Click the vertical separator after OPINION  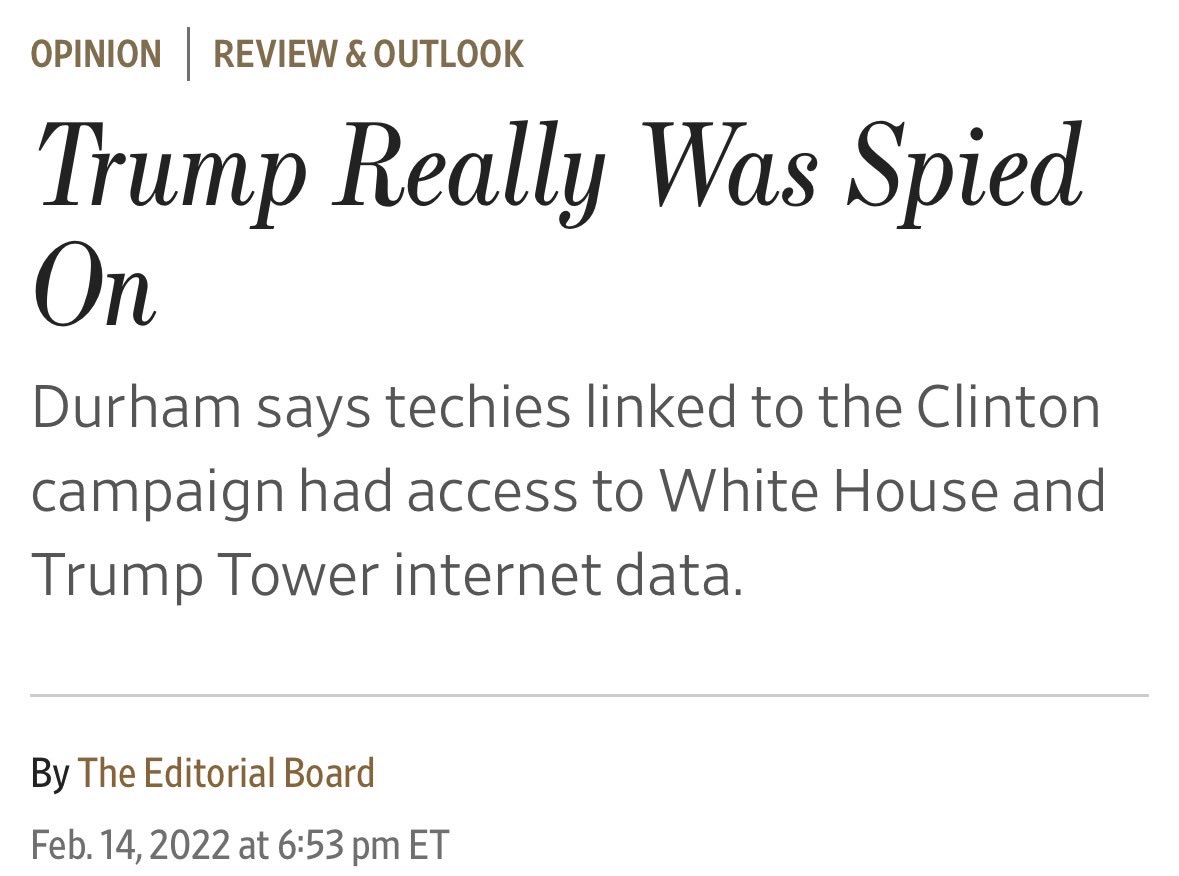click(x=188, y=54)
